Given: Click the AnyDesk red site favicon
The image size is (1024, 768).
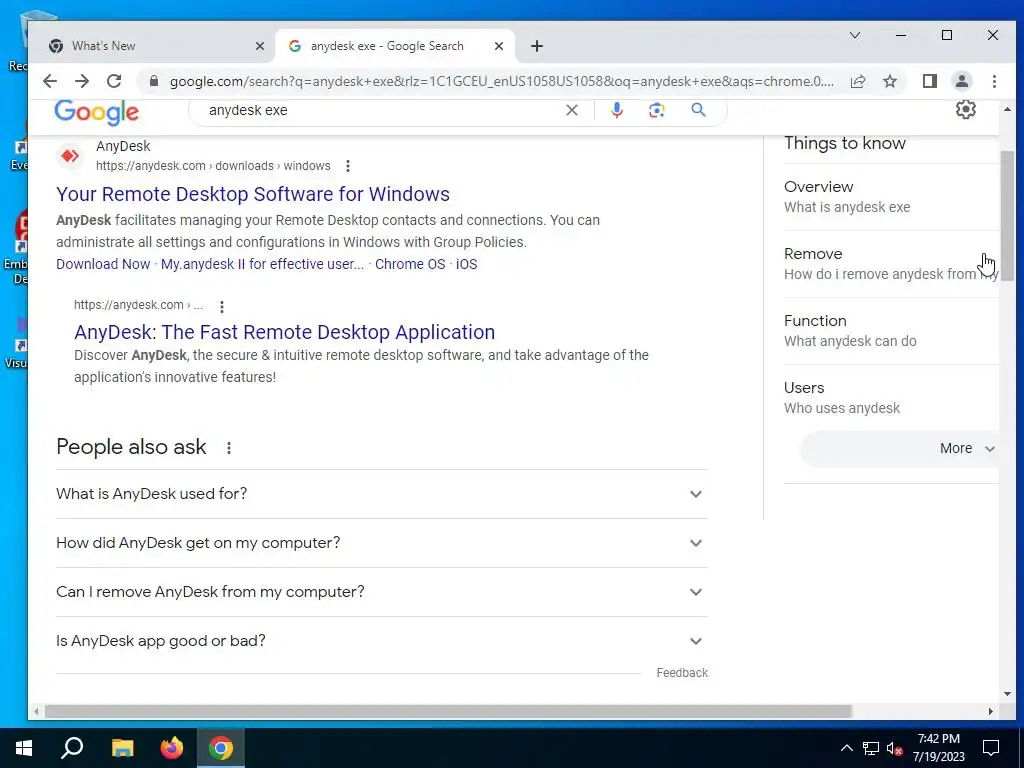Looking at the screenshot, I should (x=70, y=156).
